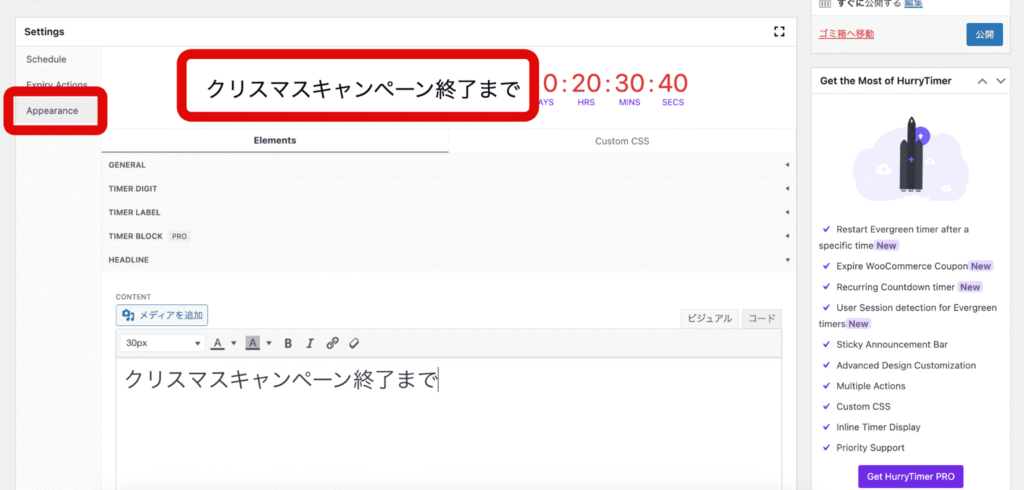Open the Elements tab

tap(275, 140)
